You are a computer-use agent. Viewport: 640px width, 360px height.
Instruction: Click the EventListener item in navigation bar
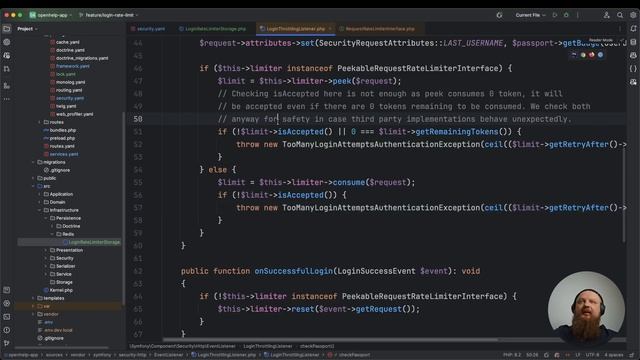coord(169,355)
